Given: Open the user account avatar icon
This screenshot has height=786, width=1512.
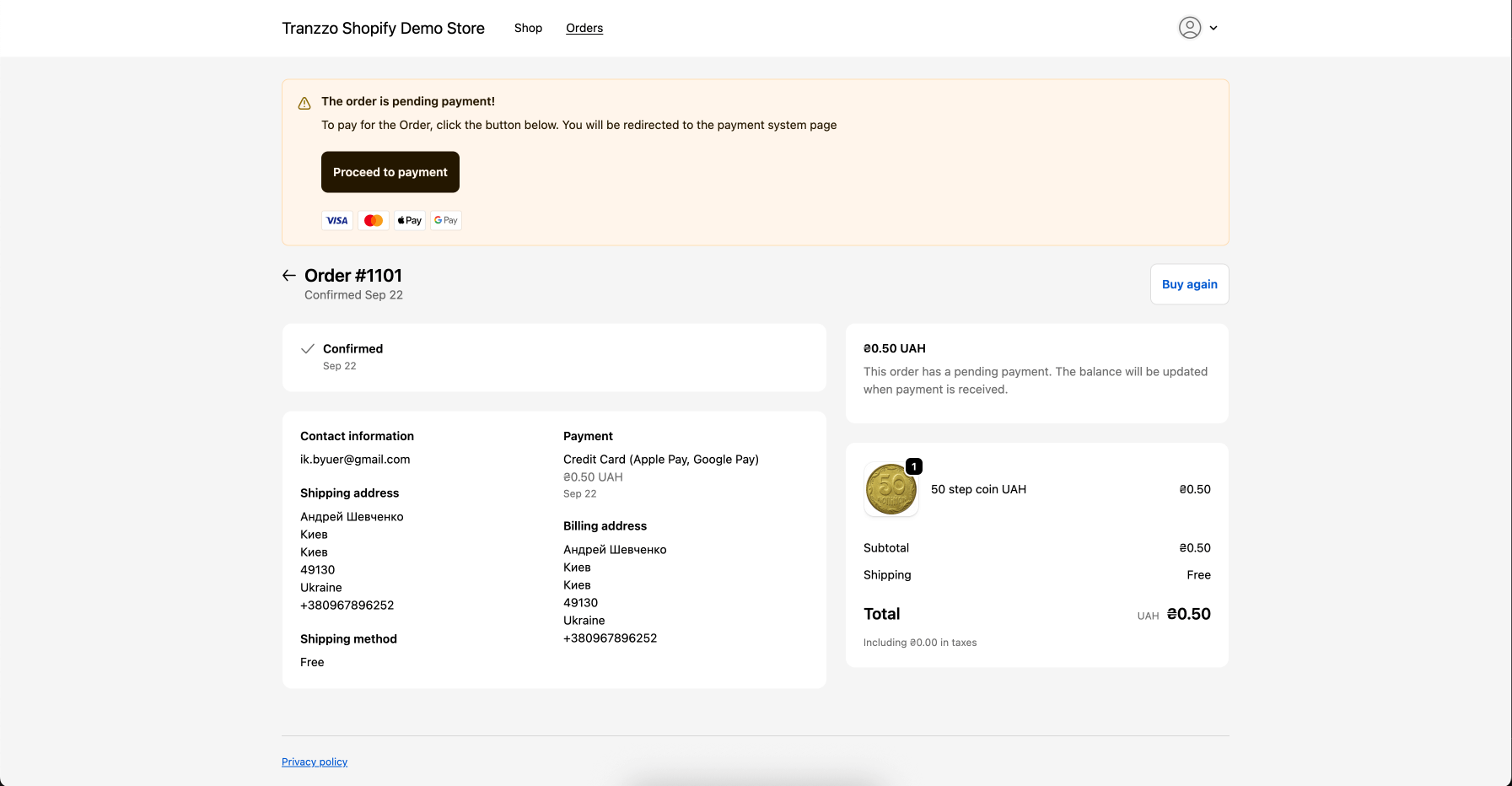Looking at the screenshot, I should [x=1189, y=28].
